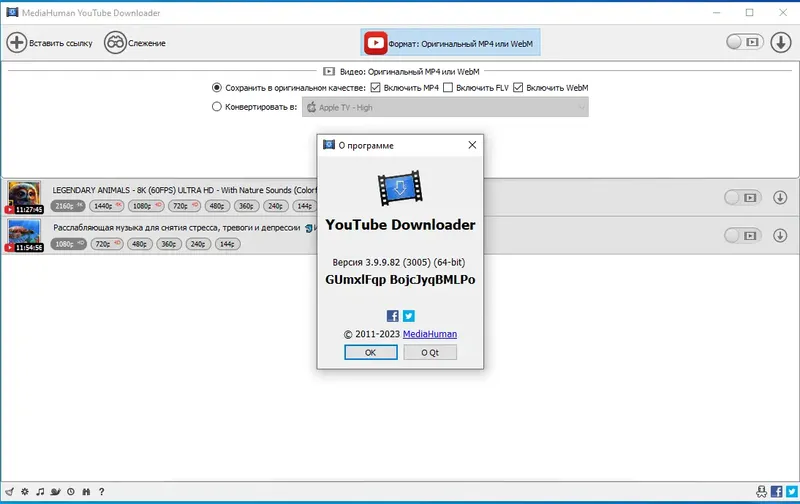Viewport: 800px width, 504px height.
Task: Follow the MediaHuman link
Action: [x=430, y=334]
